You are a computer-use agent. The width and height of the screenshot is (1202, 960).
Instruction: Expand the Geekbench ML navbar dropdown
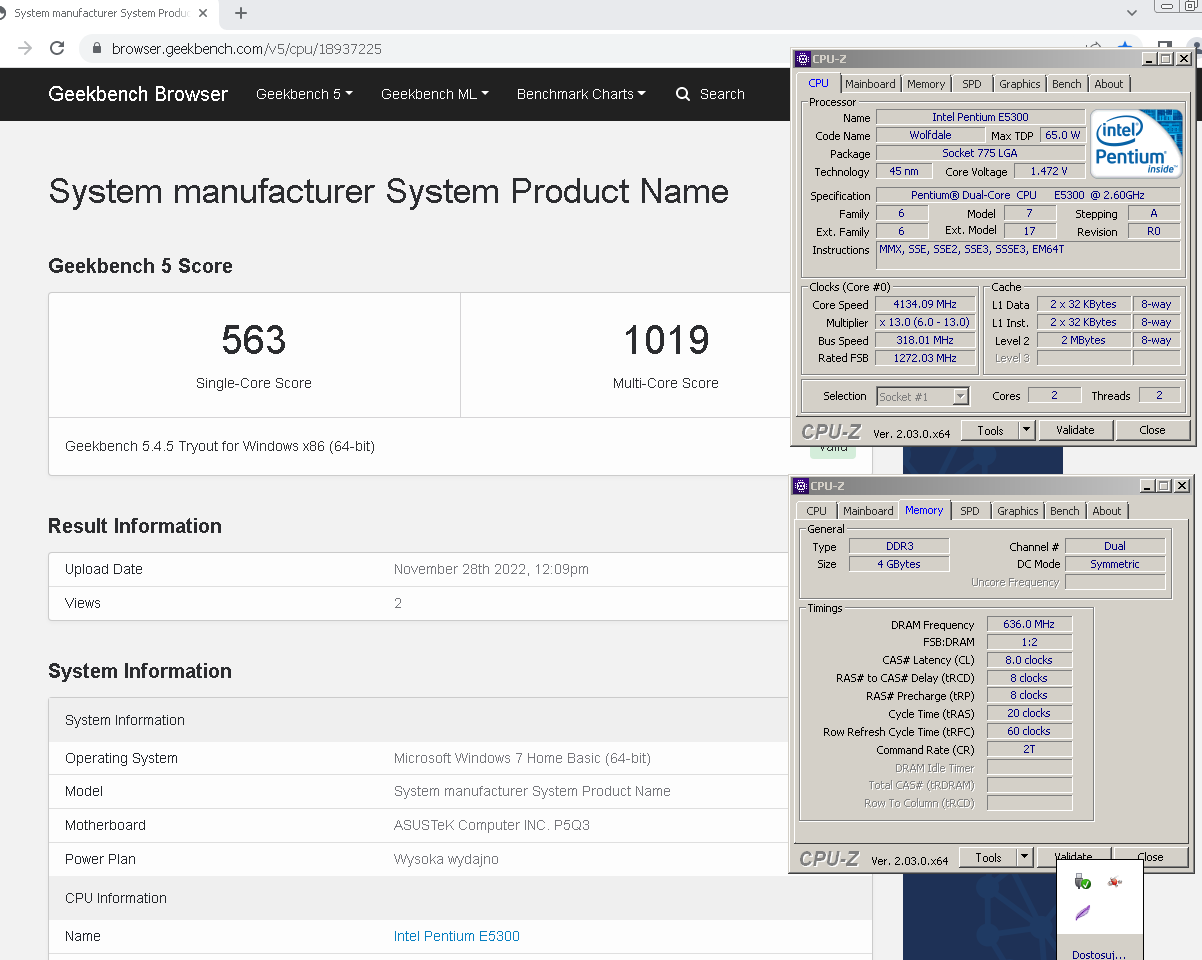tap(435, 94)
